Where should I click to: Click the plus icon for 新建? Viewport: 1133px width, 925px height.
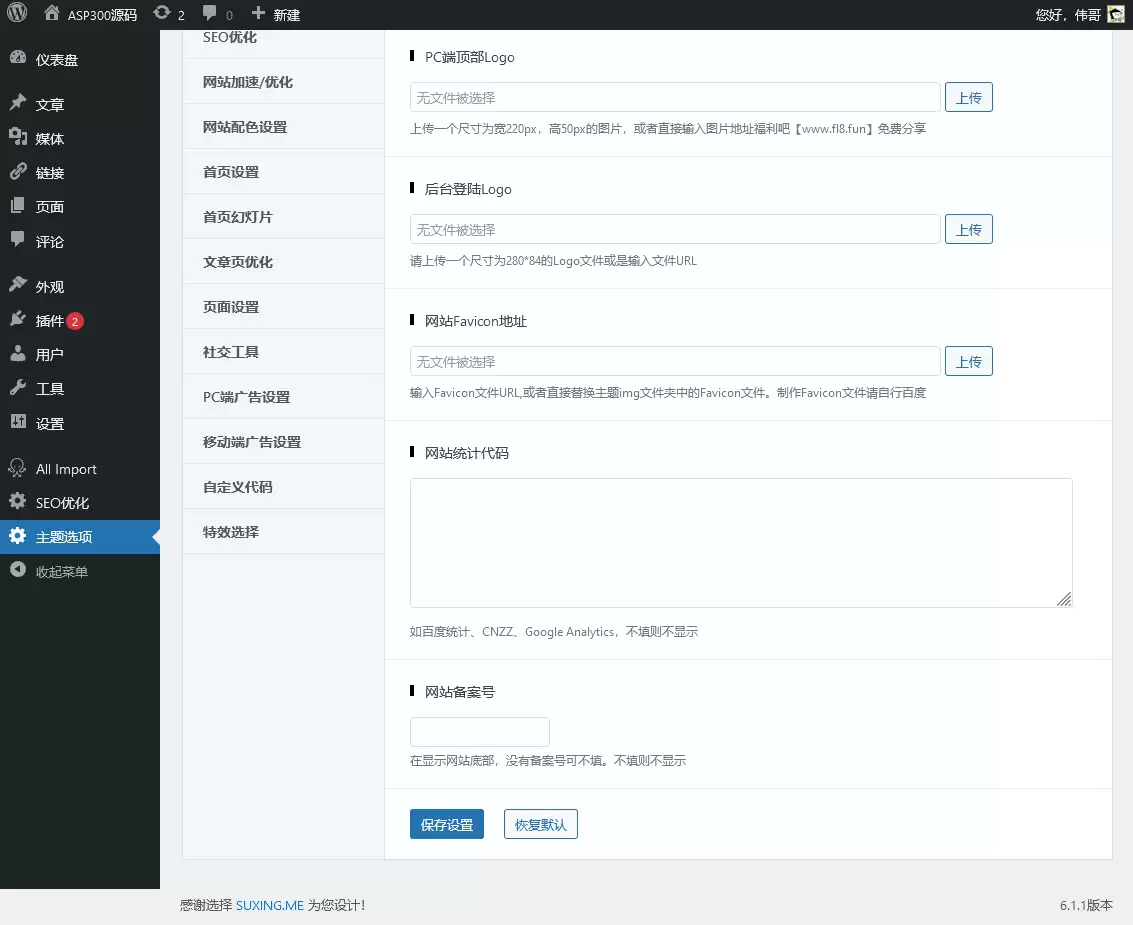[258, 13]
